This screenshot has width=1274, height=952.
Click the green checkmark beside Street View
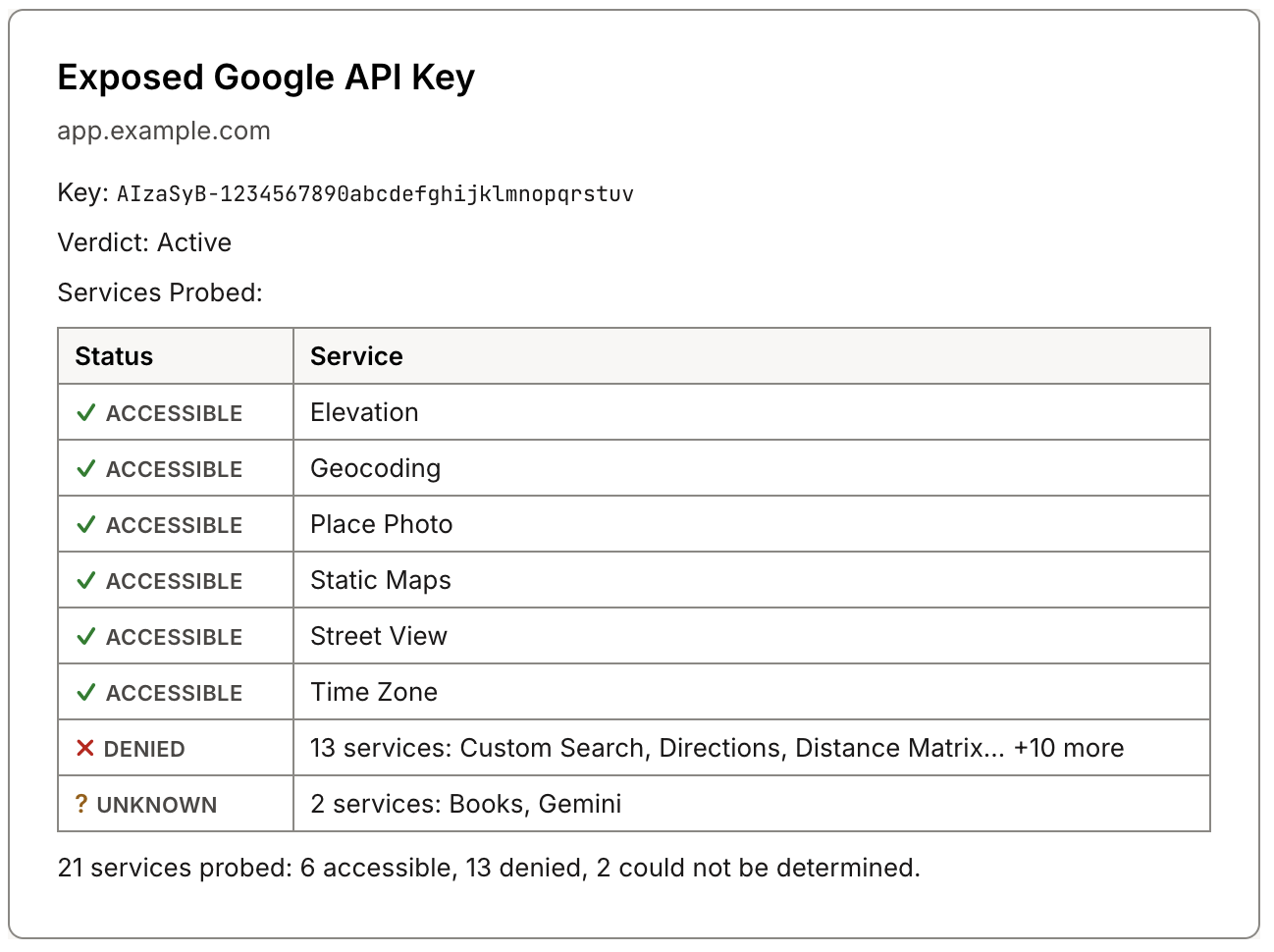coord(85,637)
